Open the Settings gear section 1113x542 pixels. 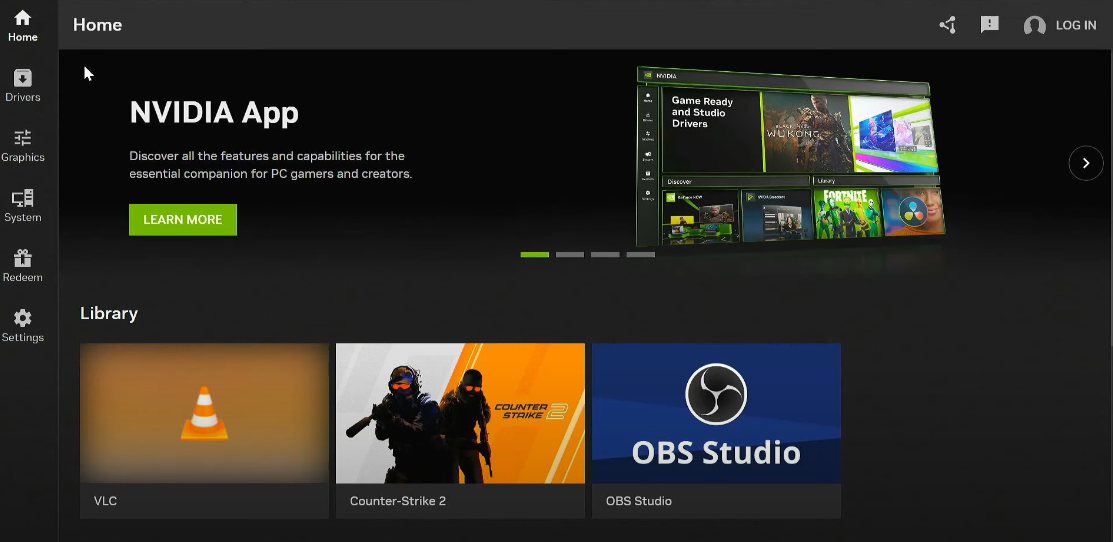(23, 326)
